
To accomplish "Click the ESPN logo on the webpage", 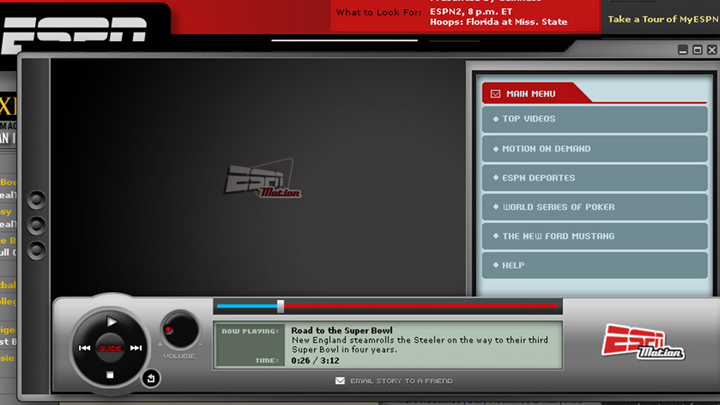I will pyautogui.click(x=74, y=34).
